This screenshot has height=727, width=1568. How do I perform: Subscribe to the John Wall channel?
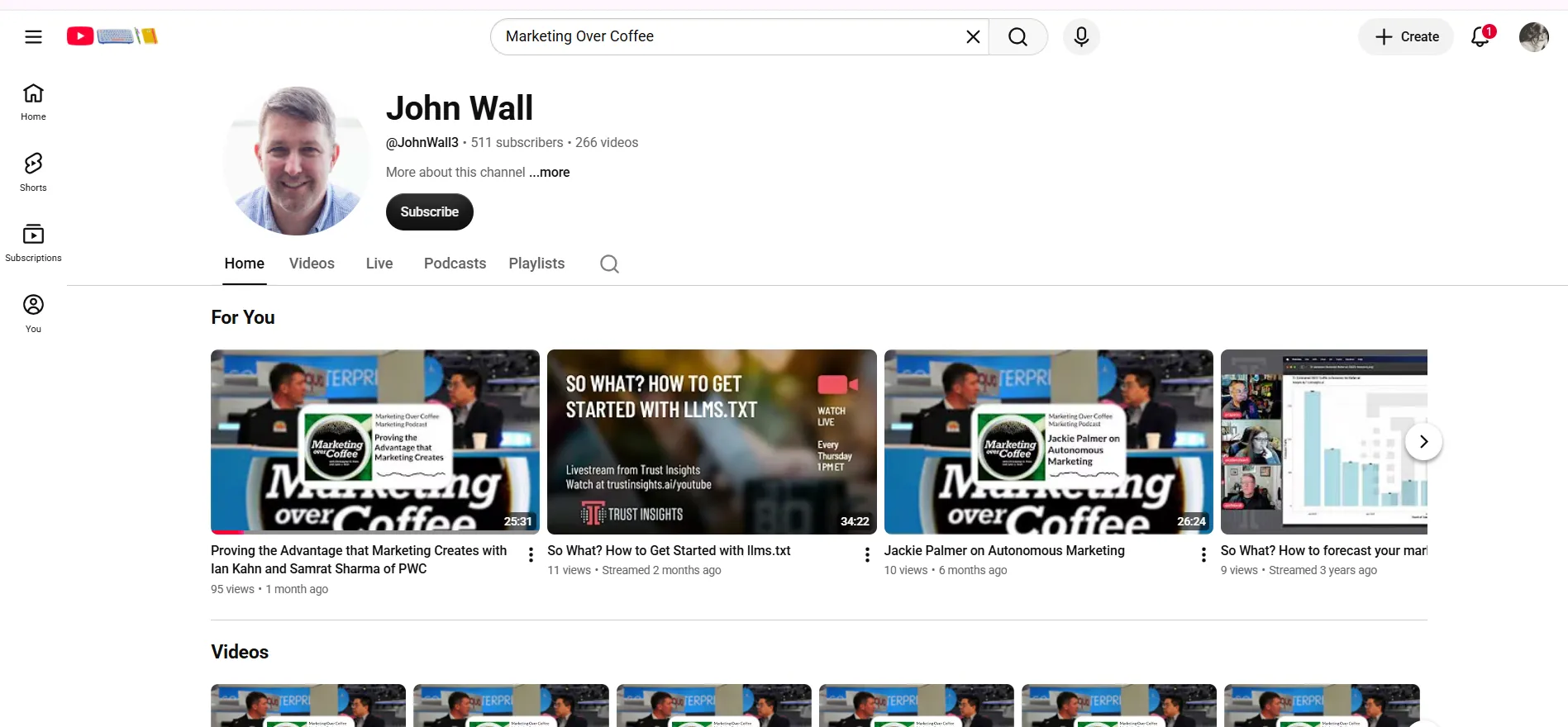(430, 212)
